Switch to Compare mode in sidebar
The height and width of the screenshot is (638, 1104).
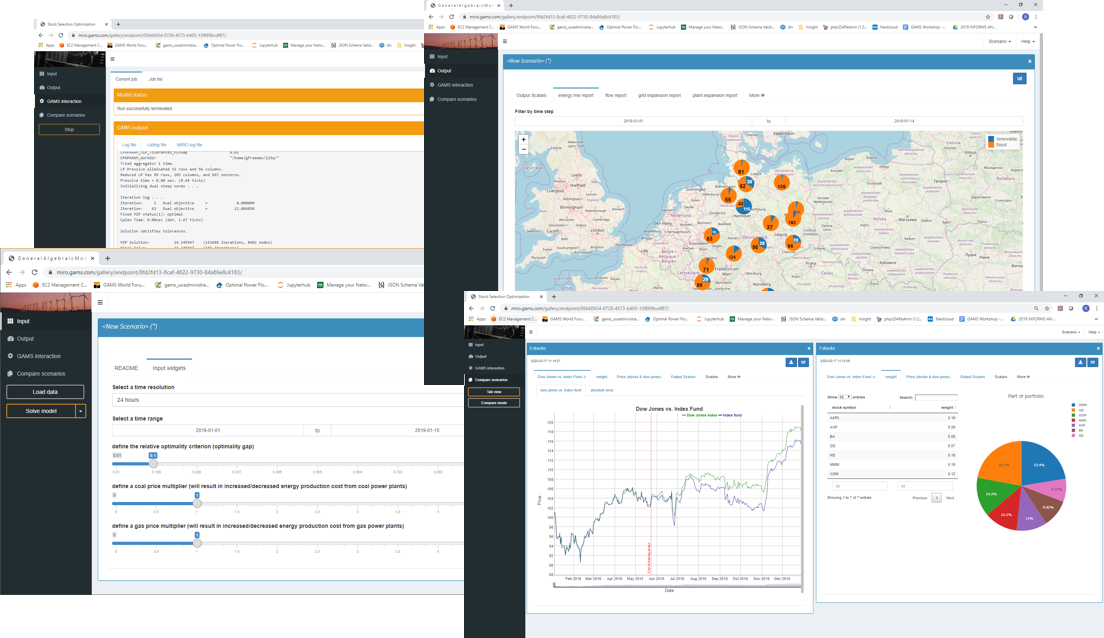pyautogui.click(x=493, y=402)
